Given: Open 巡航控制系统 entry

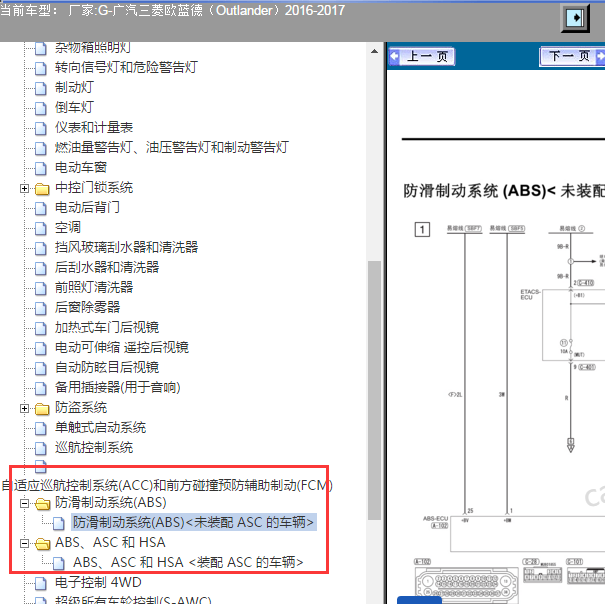Looking at the screenshot, I should (94, 448).
